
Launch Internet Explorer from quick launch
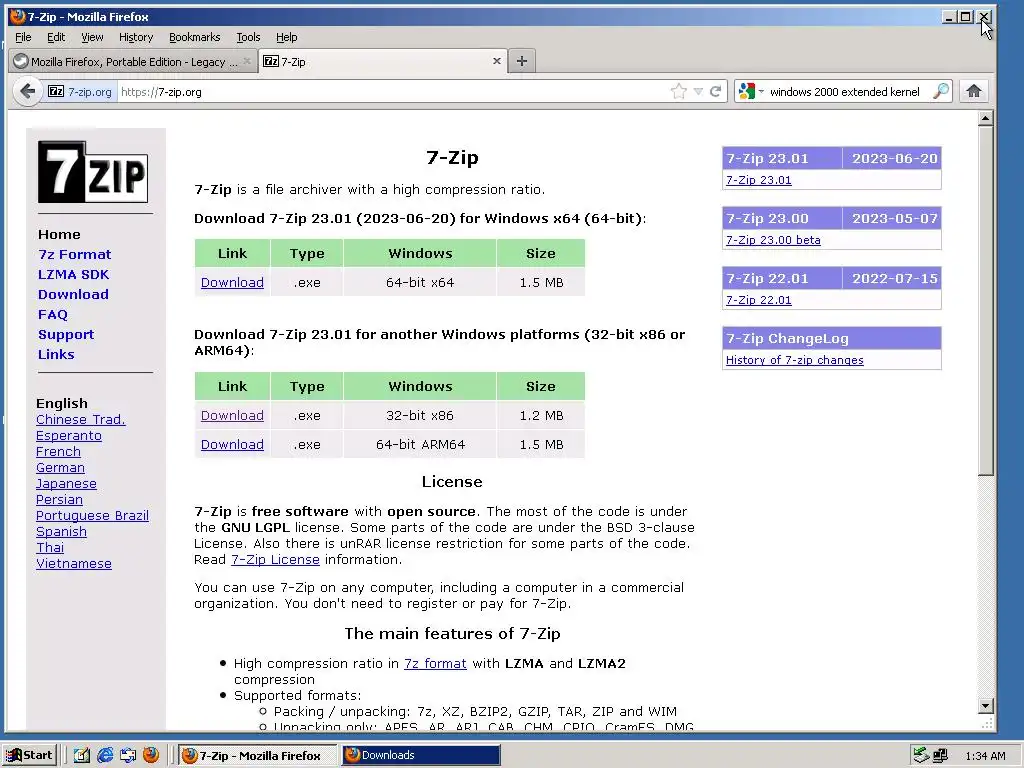(x=104, y=755)
